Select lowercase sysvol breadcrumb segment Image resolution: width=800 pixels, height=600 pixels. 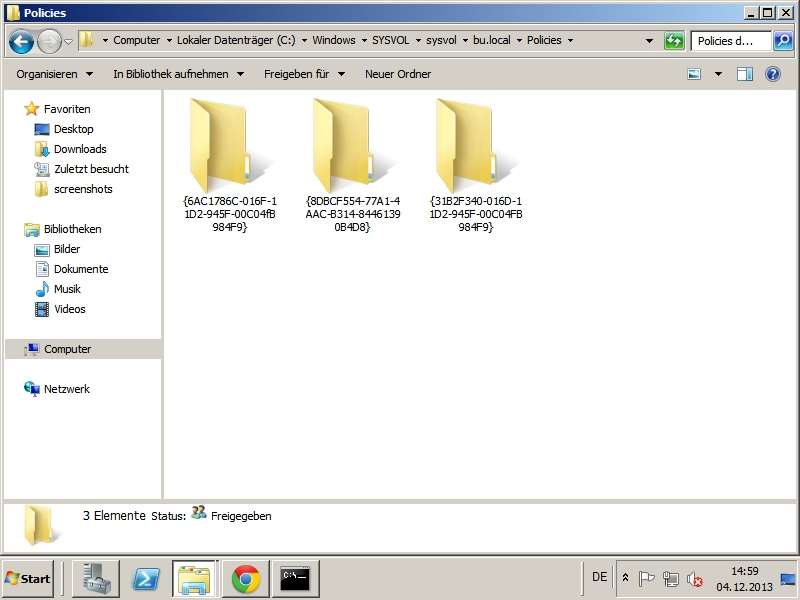tap(441, 40)
